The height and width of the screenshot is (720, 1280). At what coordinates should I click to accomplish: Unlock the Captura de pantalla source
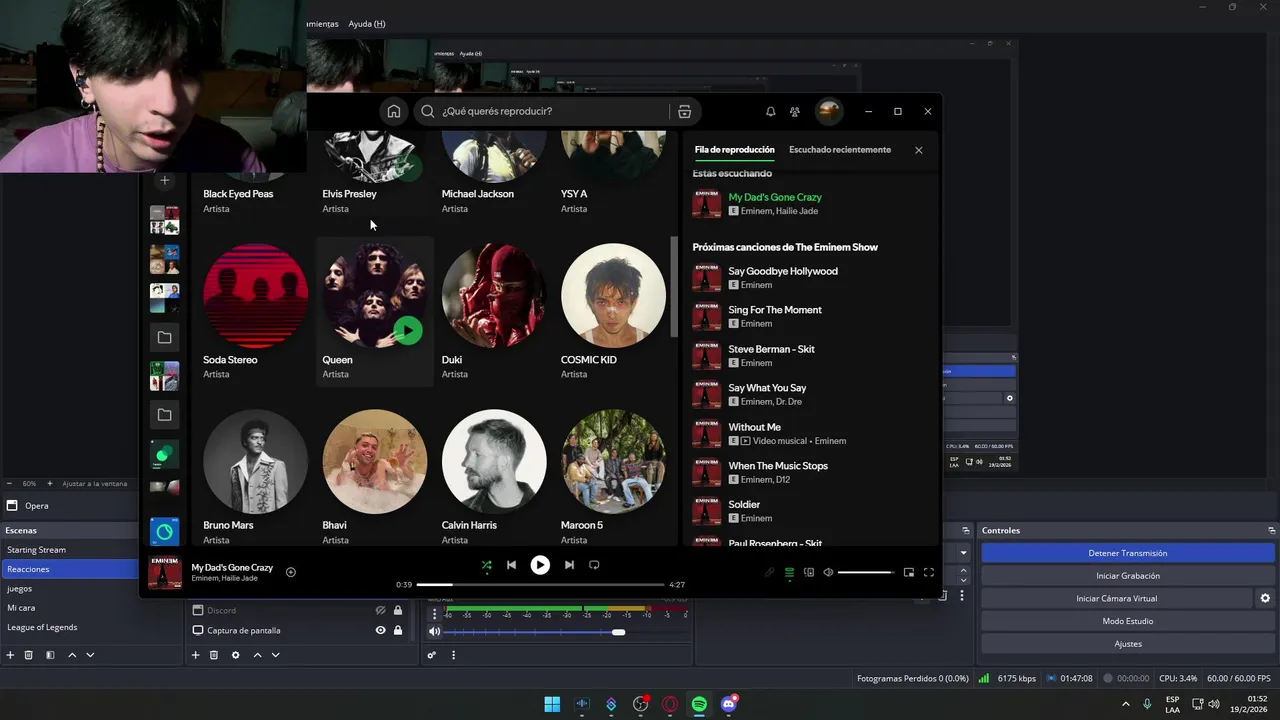click(398, 630)
